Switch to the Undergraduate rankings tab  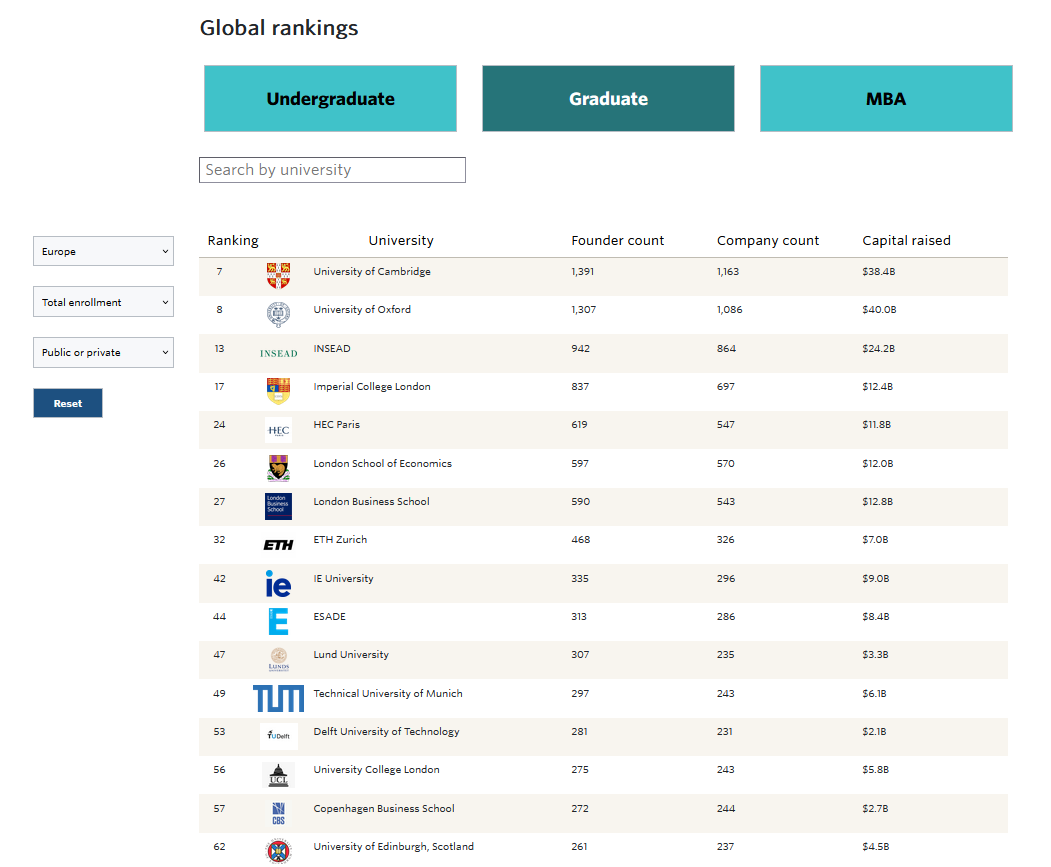pos(330,99)
